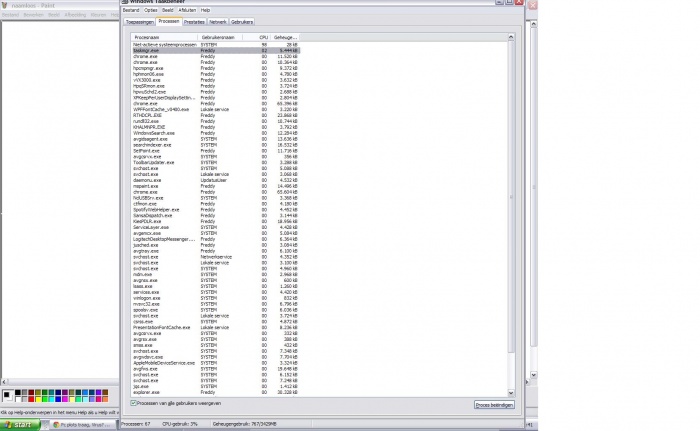This screenshot has width=700, height=431.
Task: Toggle 'Processen van alle gebruikers weergeven' checkbox
Action: coord(133,403)
